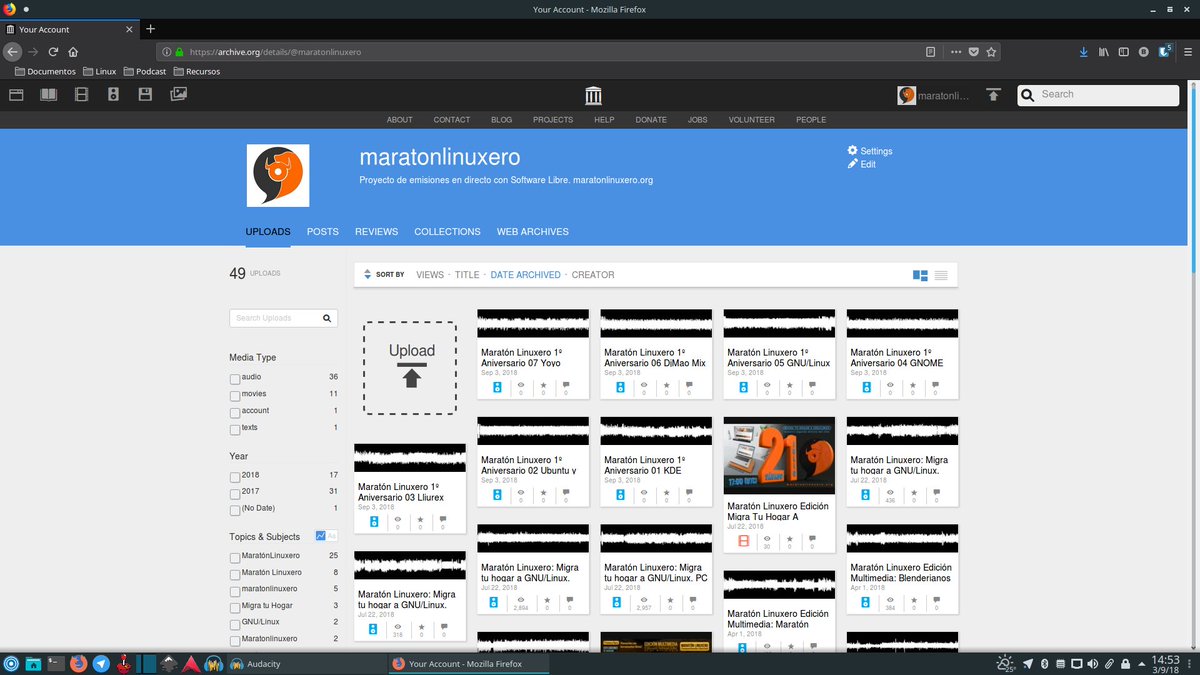
Task: Go to the Firefox home page
Action: pos(73,52)
